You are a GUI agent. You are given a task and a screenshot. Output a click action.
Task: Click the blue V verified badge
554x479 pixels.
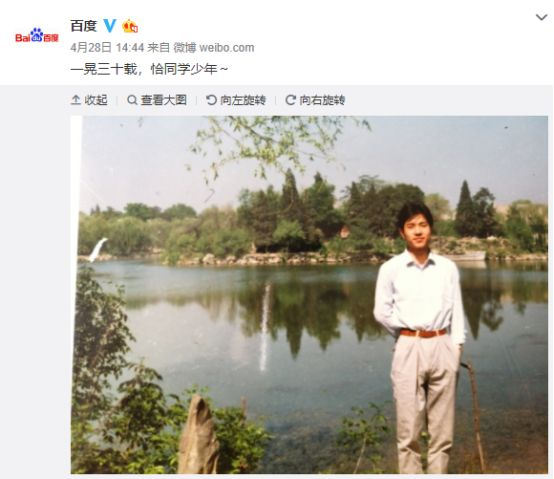point(110,26)
